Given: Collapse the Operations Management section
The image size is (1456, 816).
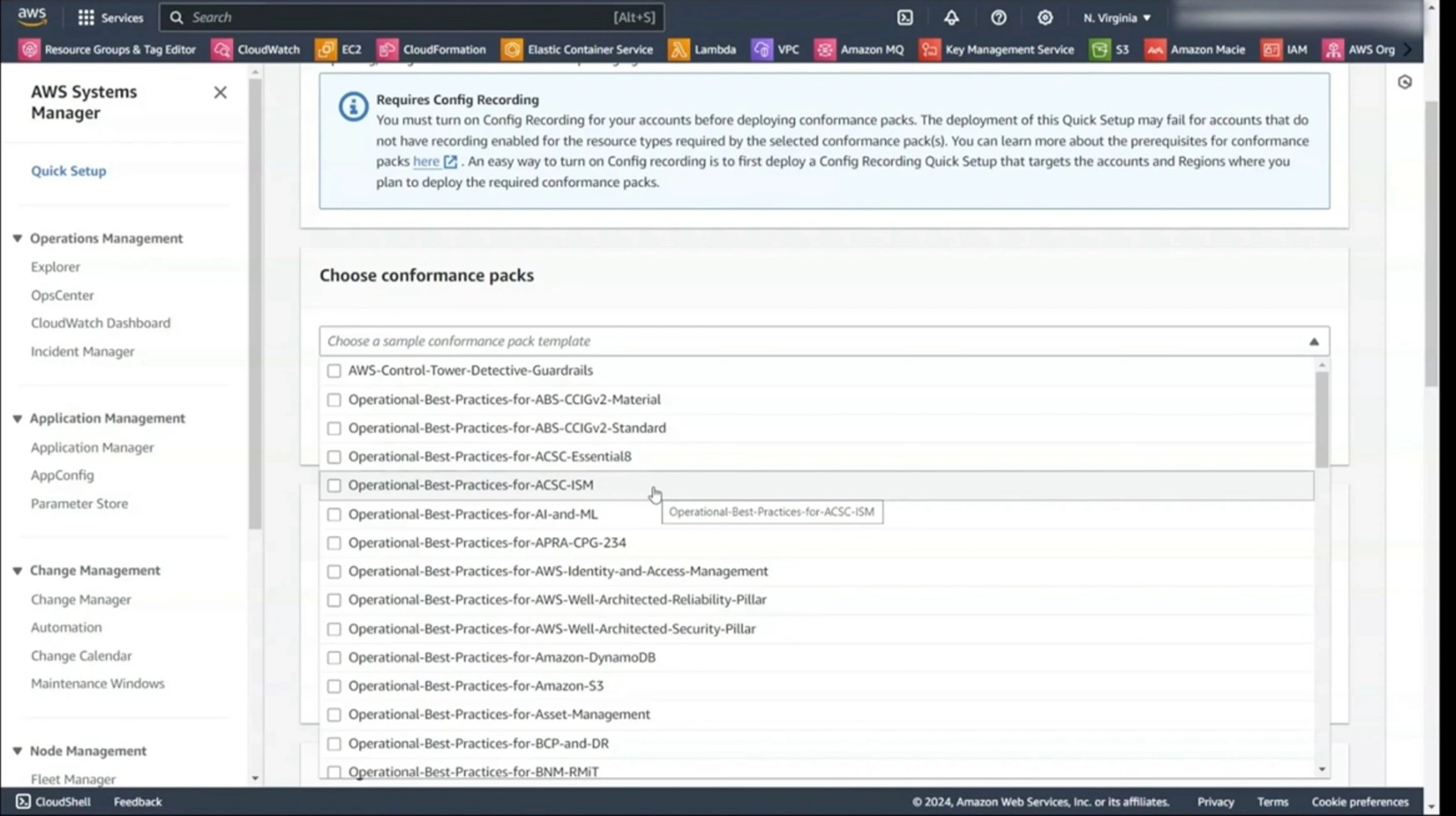Looking at the screenshot, I should (17, 238).
